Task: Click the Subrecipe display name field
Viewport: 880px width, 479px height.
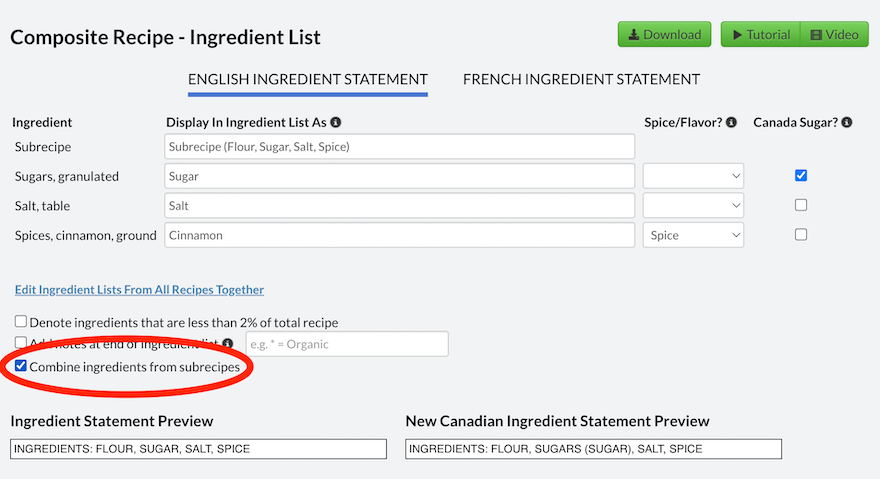Action: pyautogui.click(x=399, y=147)
